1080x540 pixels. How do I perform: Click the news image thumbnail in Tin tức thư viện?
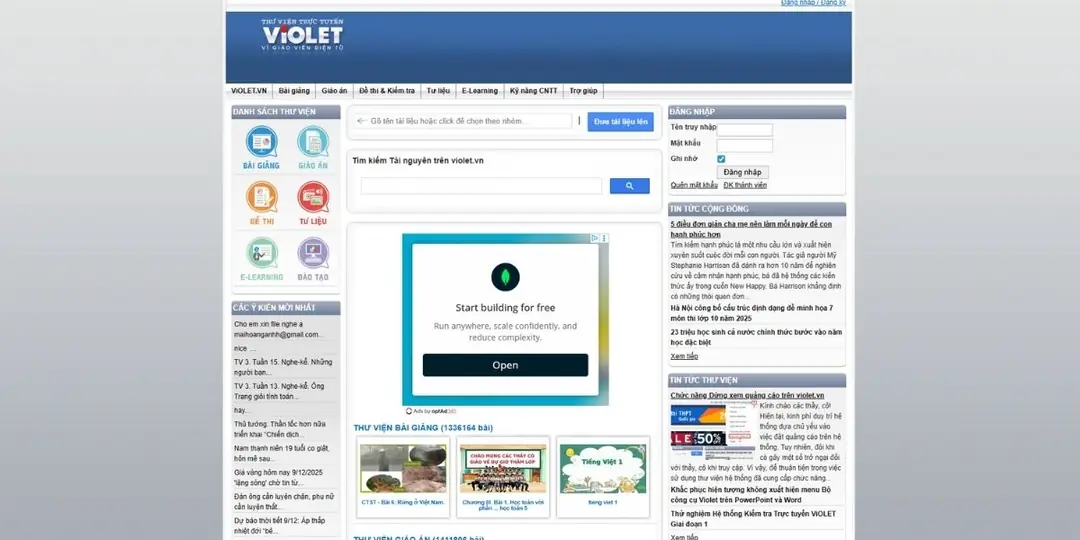pos(713,431)
